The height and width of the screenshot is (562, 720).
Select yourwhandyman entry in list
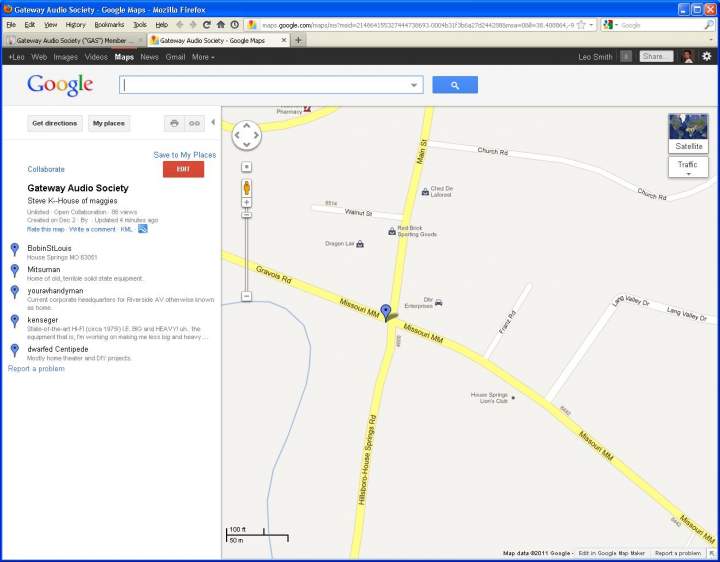tap(55, 291)
